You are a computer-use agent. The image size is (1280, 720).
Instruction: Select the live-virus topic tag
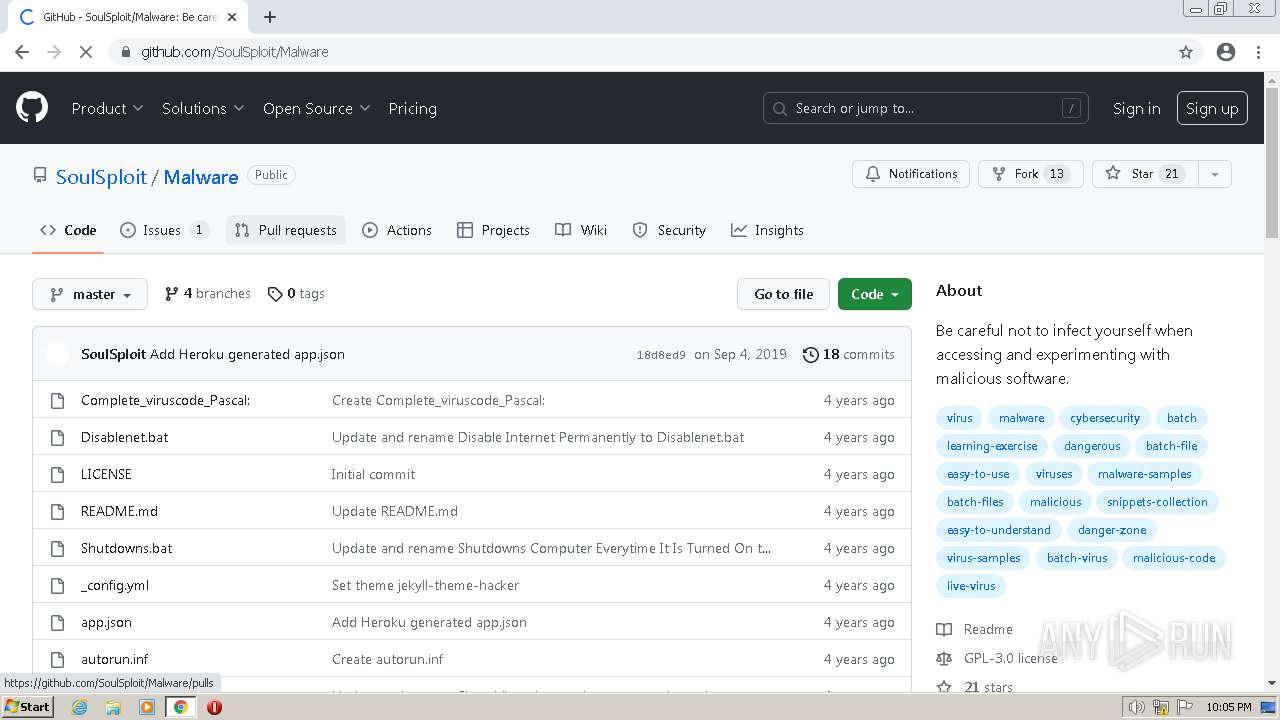[x=971, y=586]
